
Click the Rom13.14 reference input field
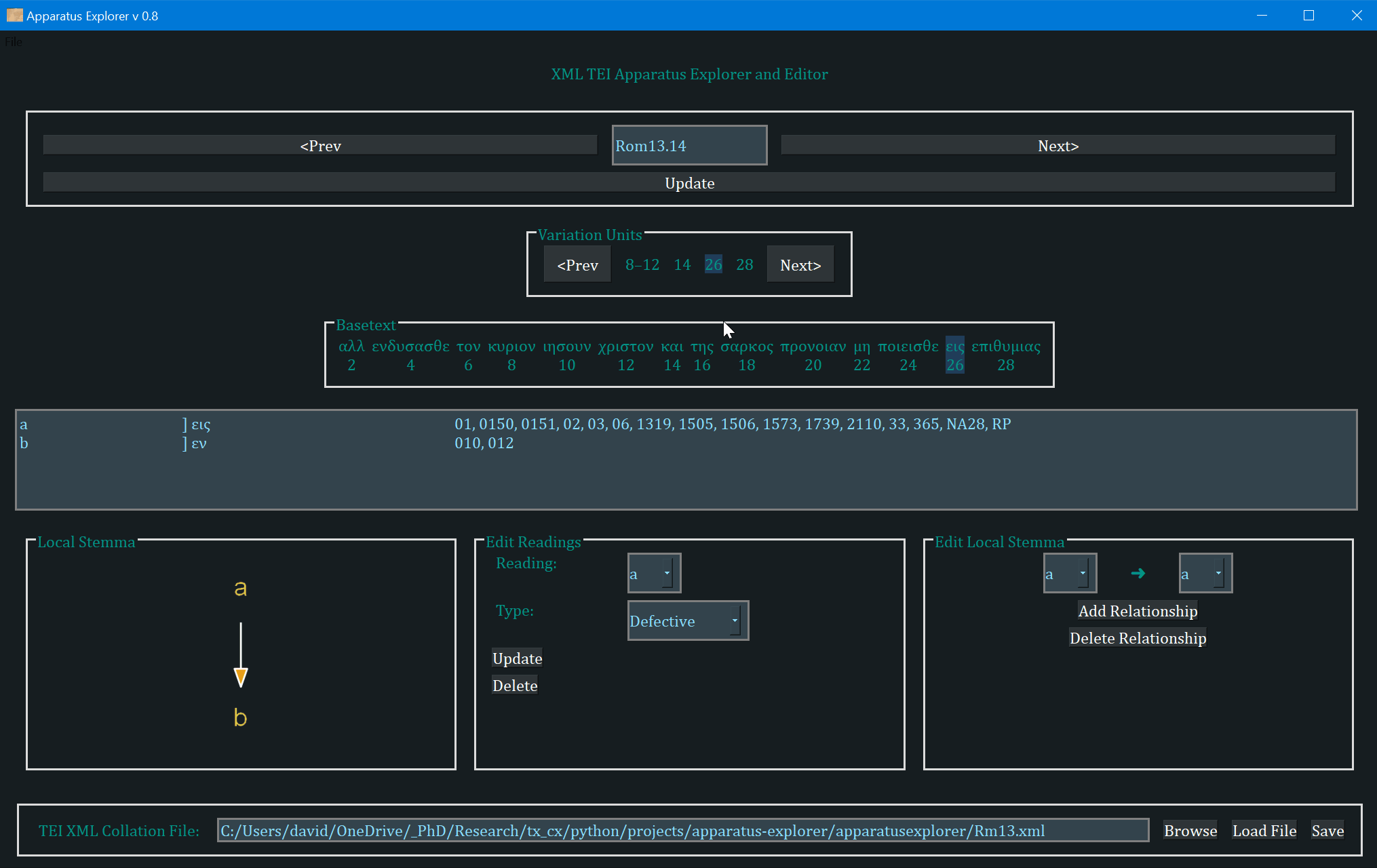(x=689, y=145)
